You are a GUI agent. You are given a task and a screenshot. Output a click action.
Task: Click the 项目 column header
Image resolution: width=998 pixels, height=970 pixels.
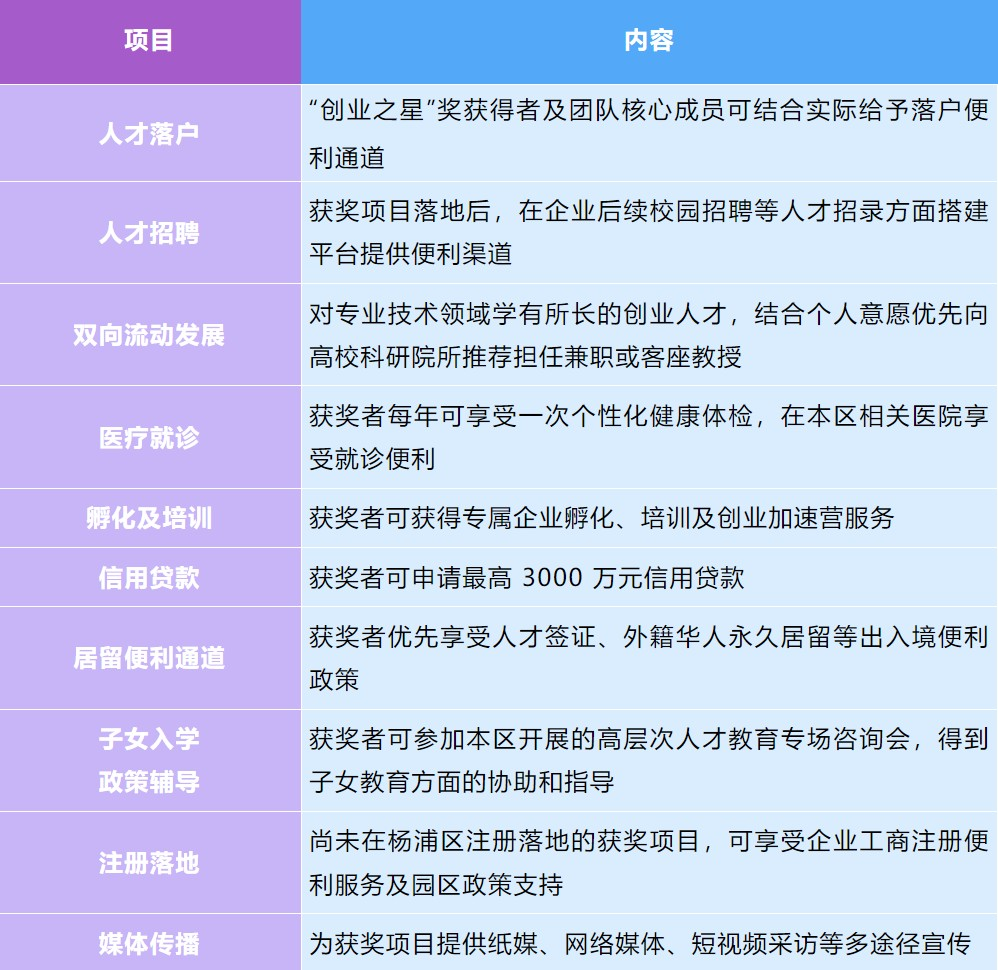click(149, 40)
